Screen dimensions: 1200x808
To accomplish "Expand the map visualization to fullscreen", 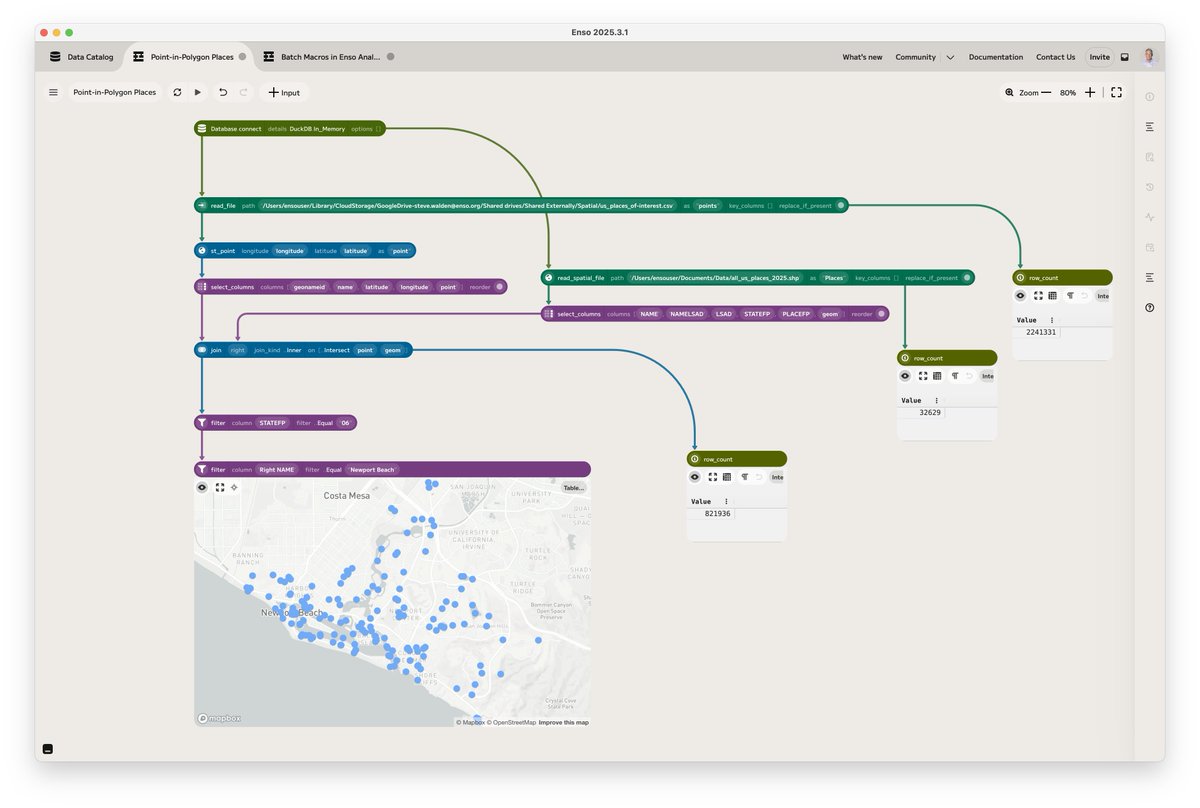I will 219,487.
